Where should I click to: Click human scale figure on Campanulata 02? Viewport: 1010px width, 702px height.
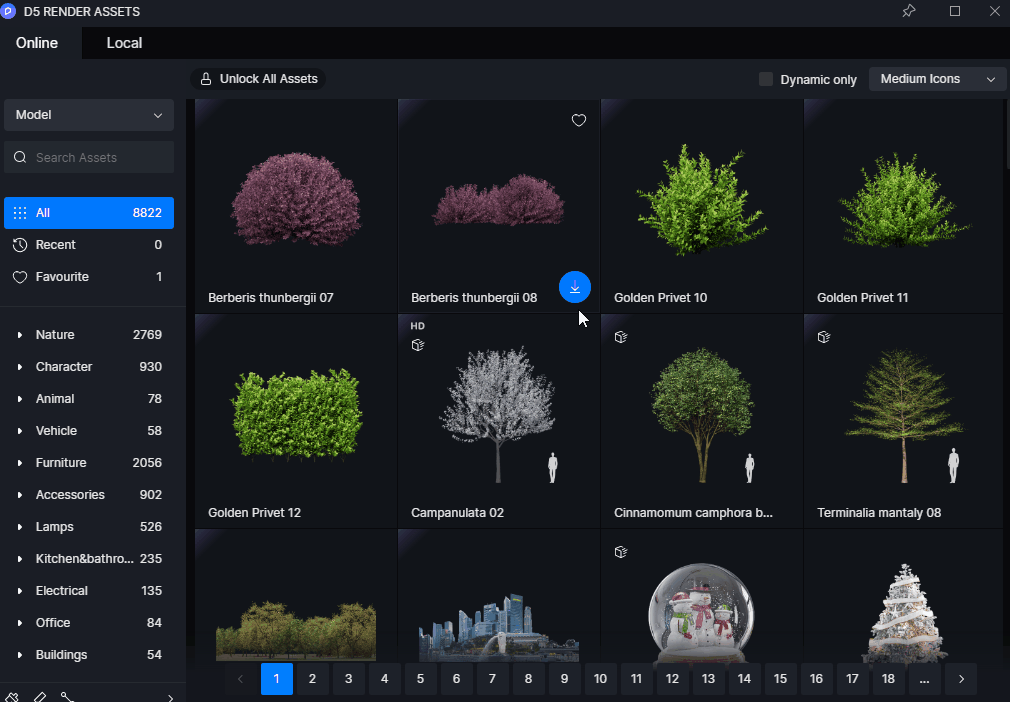coord(553,468)
